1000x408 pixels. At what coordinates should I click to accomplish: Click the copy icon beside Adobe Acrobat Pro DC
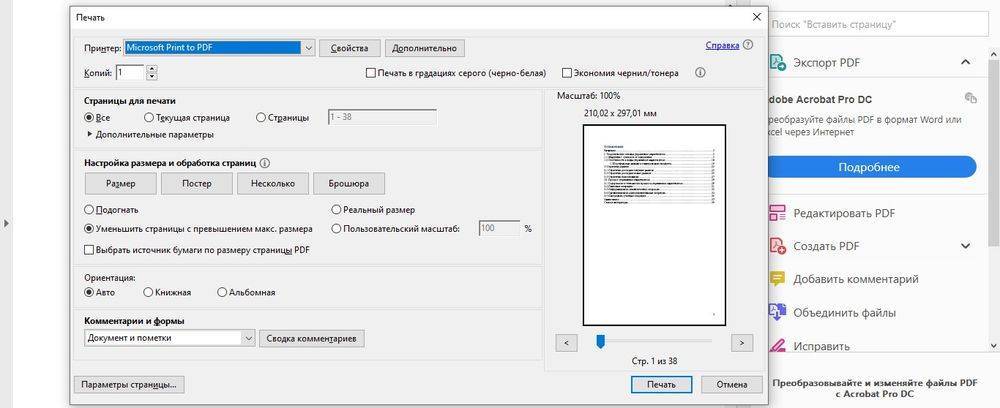(971, 98)
